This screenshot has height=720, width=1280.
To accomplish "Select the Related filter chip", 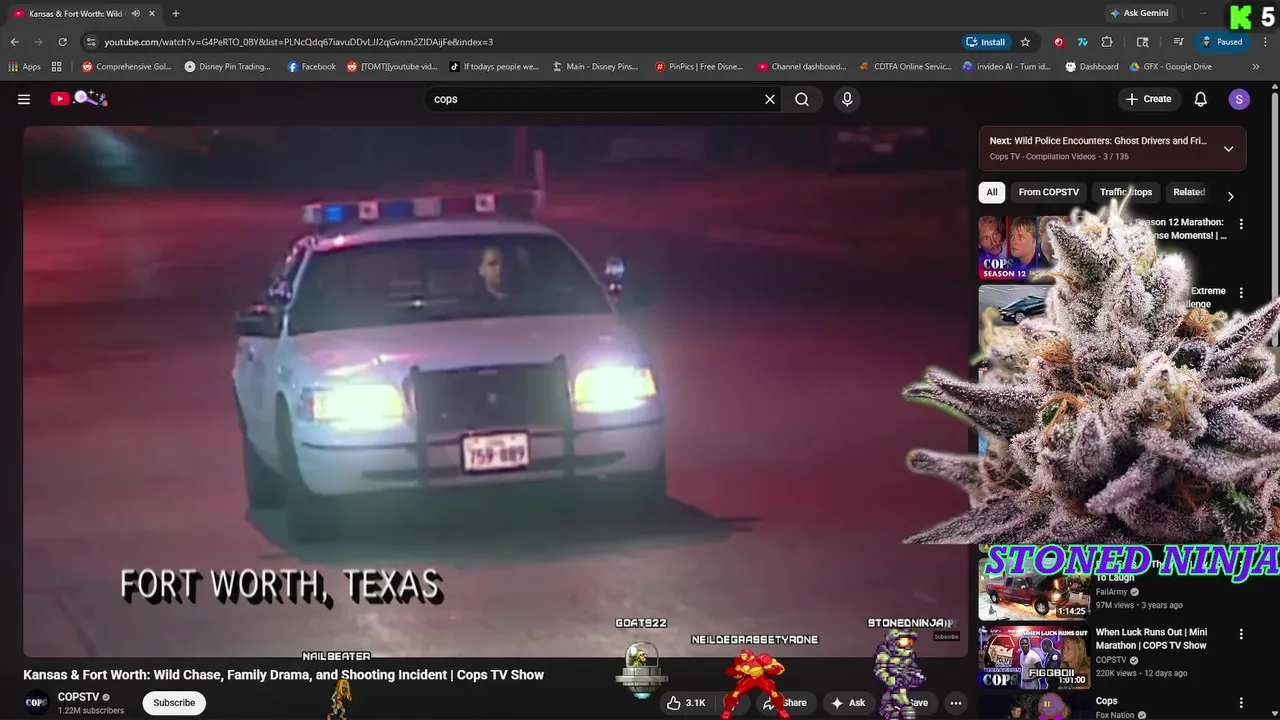I will [x=1189, y=192].
